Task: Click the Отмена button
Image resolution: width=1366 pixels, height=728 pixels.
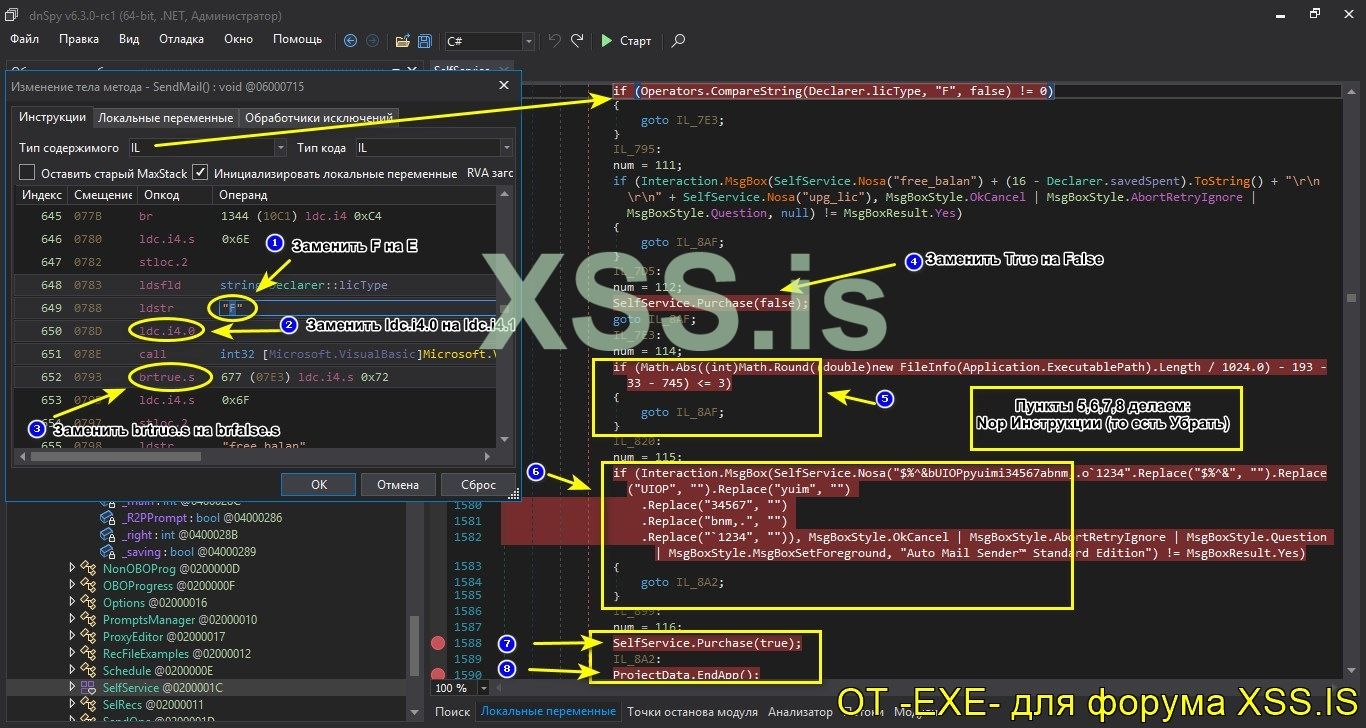Action: point(398,484)
